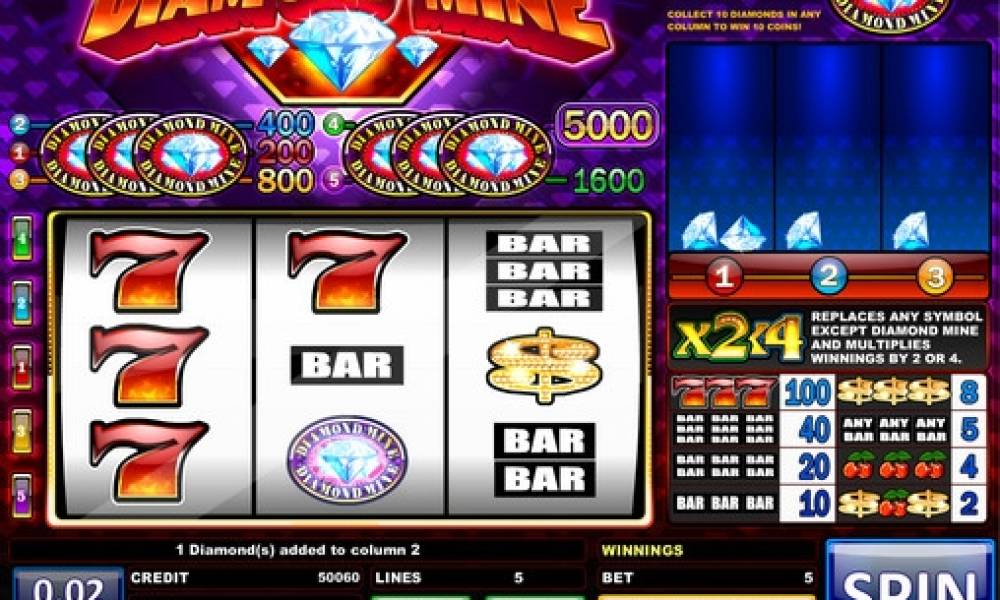Screen dimensions: 1000x600
Task: Click the SPIN button
Action: tap(909, 571)
